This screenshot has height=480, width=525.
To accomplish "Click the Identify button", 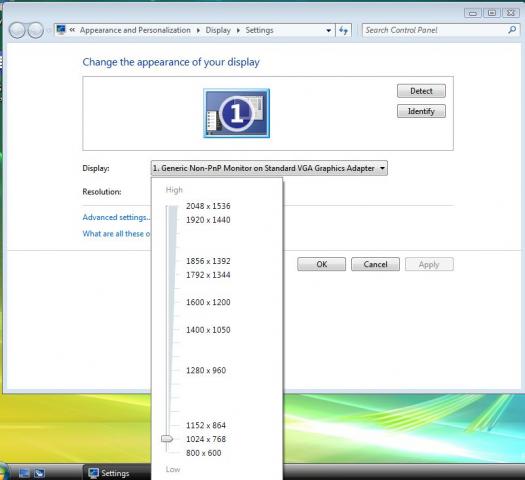I will click(x=421, y=111).
